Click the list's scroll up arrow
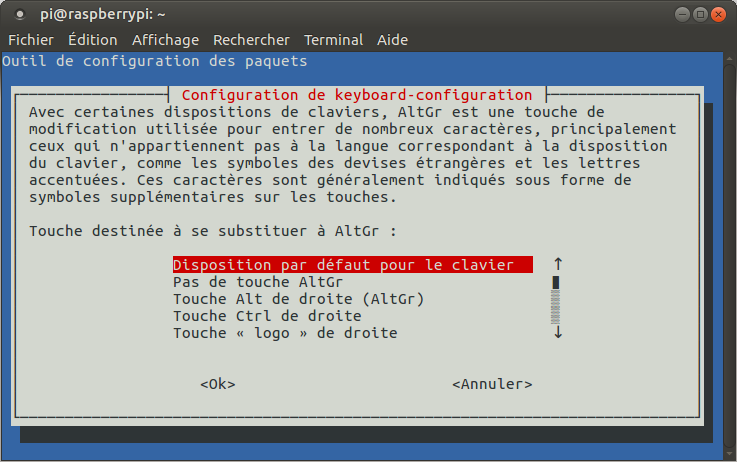The image size is (737, 462). (558, 264)
